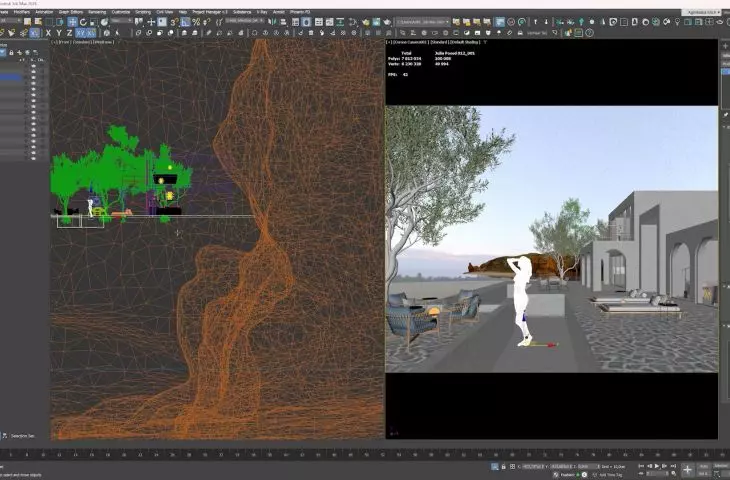Viewport: 730px width, 480px height.
Task: Open the Curve Editor
Action: 329,22
